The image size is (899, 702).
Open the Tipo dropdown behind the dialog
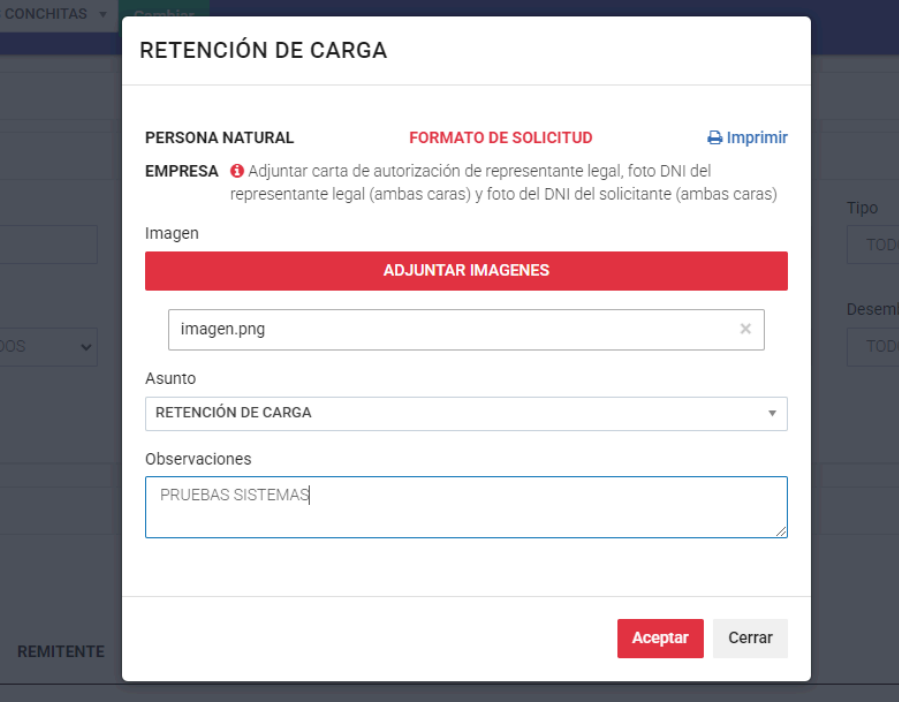point(873,245)
